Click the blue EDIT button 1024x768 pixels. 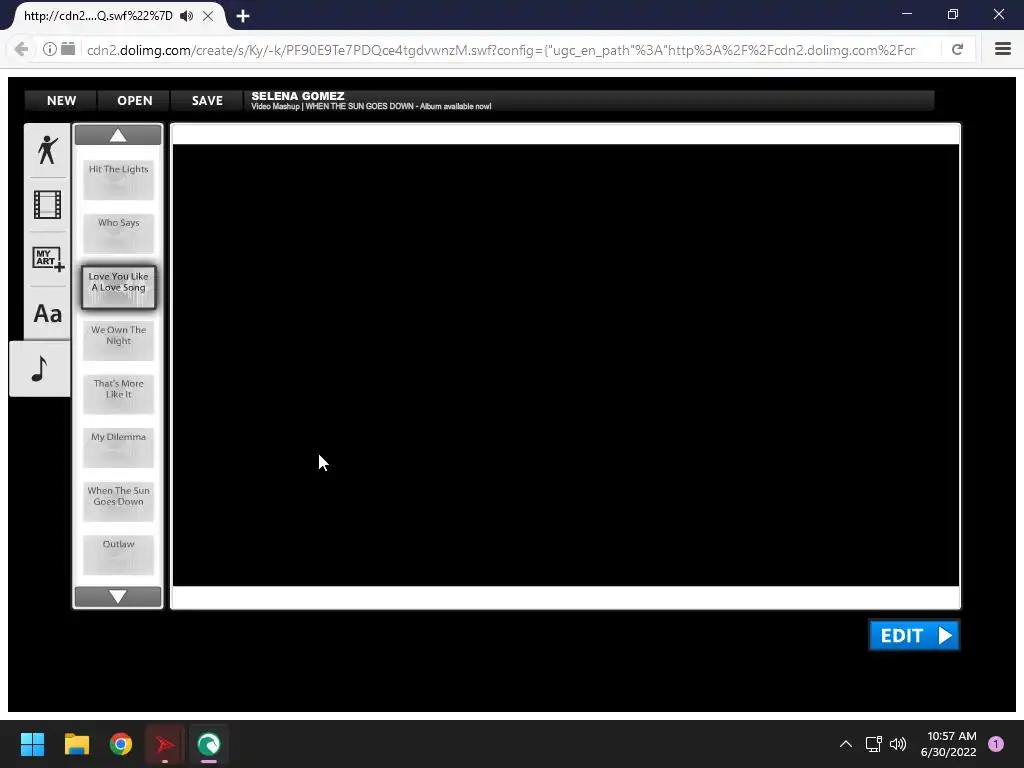pyautogui.click(x=914, y=635)
